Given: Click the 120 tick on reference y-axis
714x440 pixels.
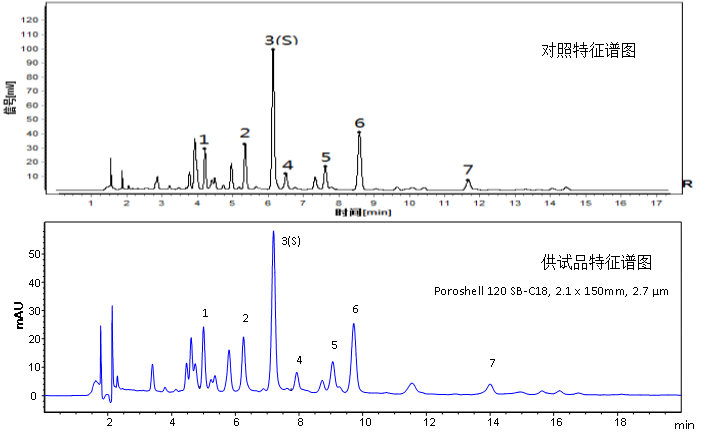Looking at the screenshot, I should pos(30,20).
